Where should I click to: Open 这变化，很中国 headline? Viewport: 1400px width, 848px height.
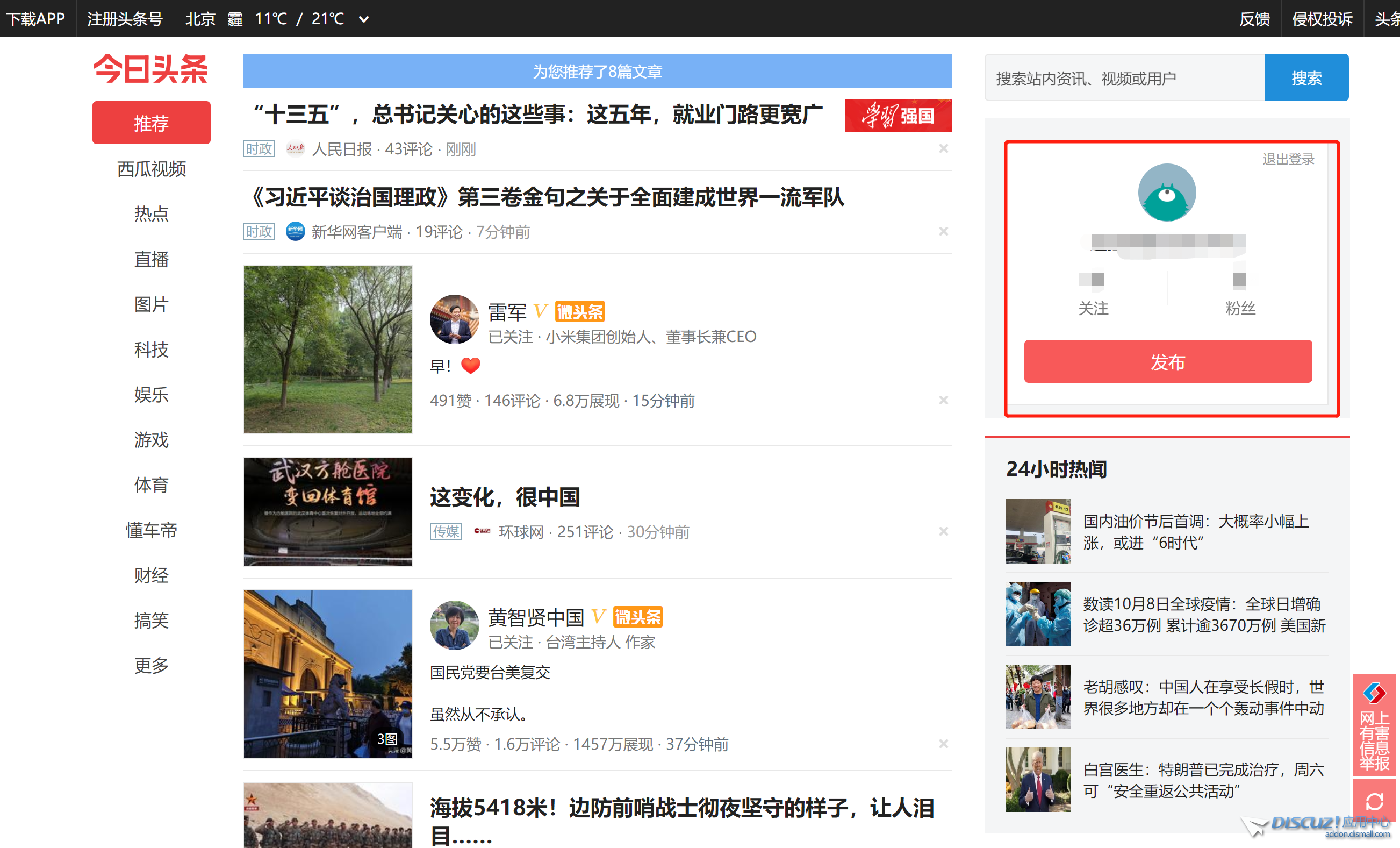505,497
